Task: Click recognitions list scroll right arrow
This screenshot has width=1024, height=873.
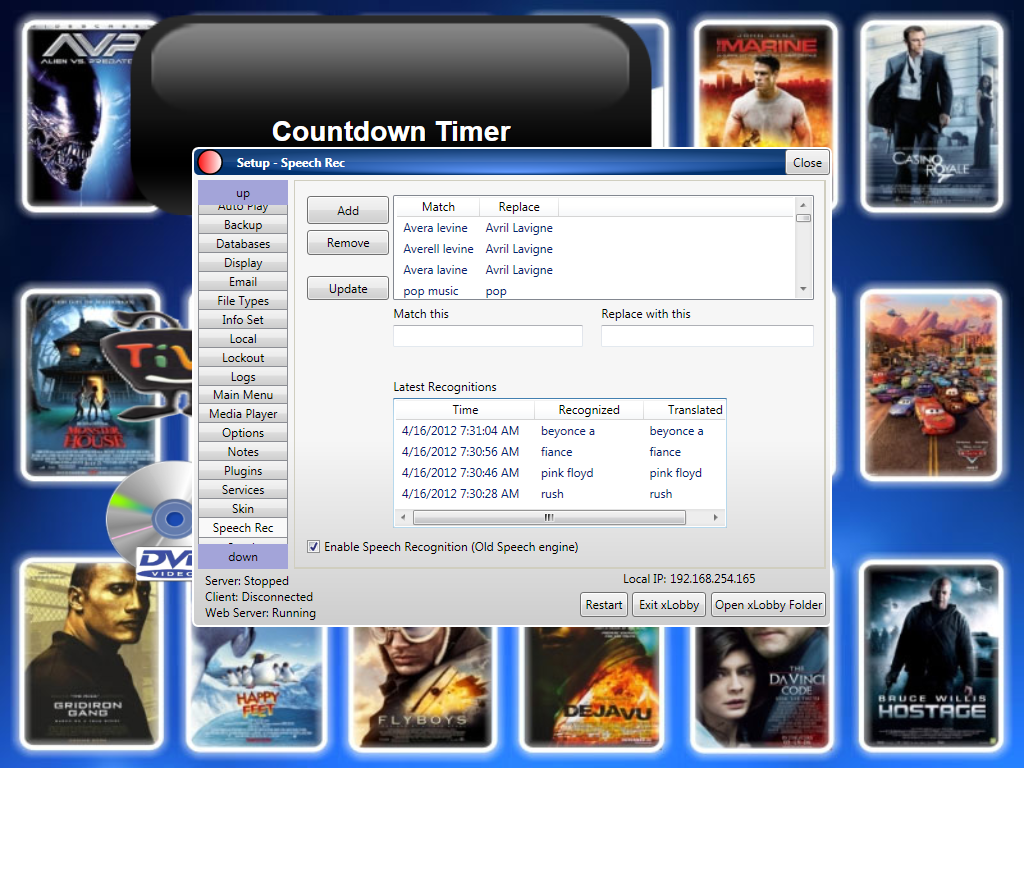Action: (716, 517)
